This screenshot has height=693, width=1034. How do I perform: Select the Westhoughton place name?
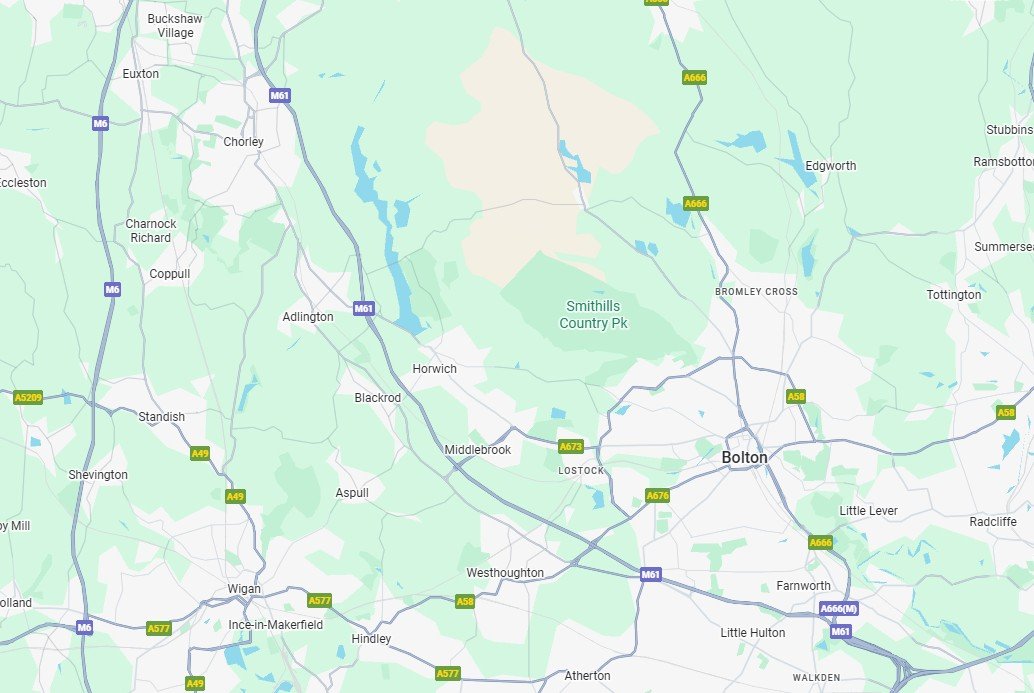(x=505, y=573)
